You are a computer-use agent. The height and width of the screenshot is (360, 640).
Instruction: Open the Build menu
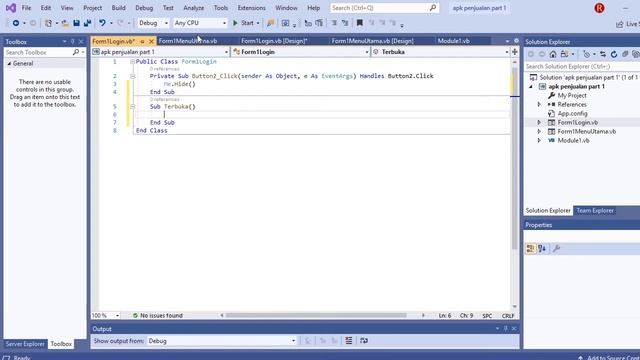118,8
